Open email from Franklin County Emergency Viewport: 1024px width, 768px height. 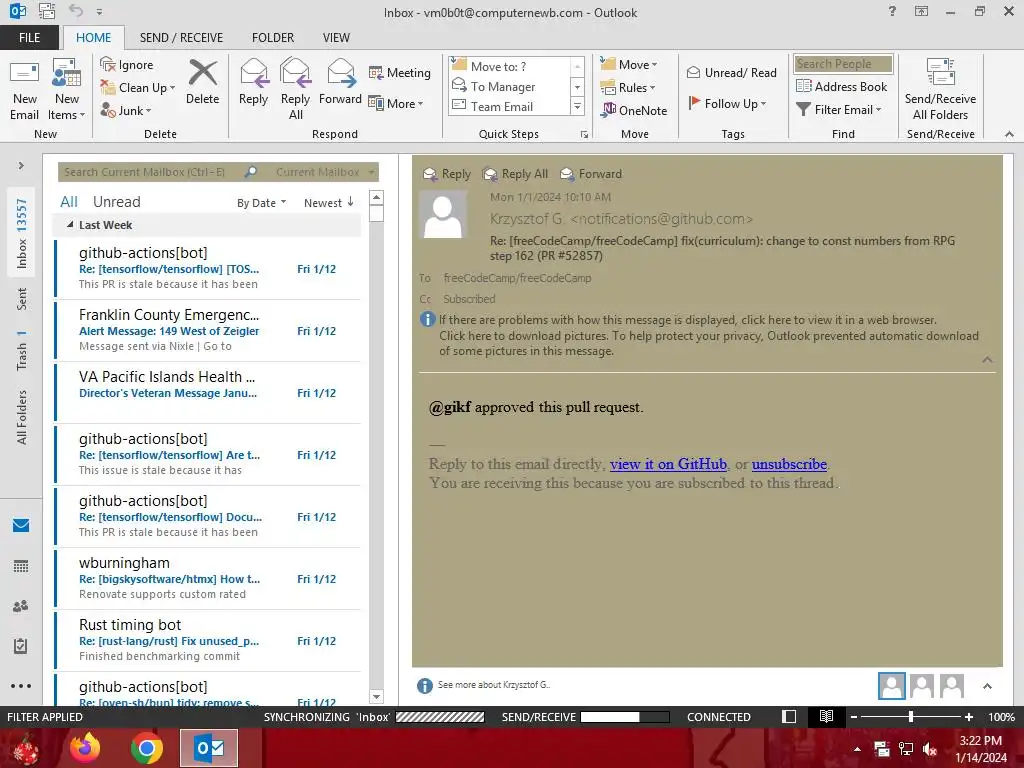pyautogui.click(x=208, y=330)
